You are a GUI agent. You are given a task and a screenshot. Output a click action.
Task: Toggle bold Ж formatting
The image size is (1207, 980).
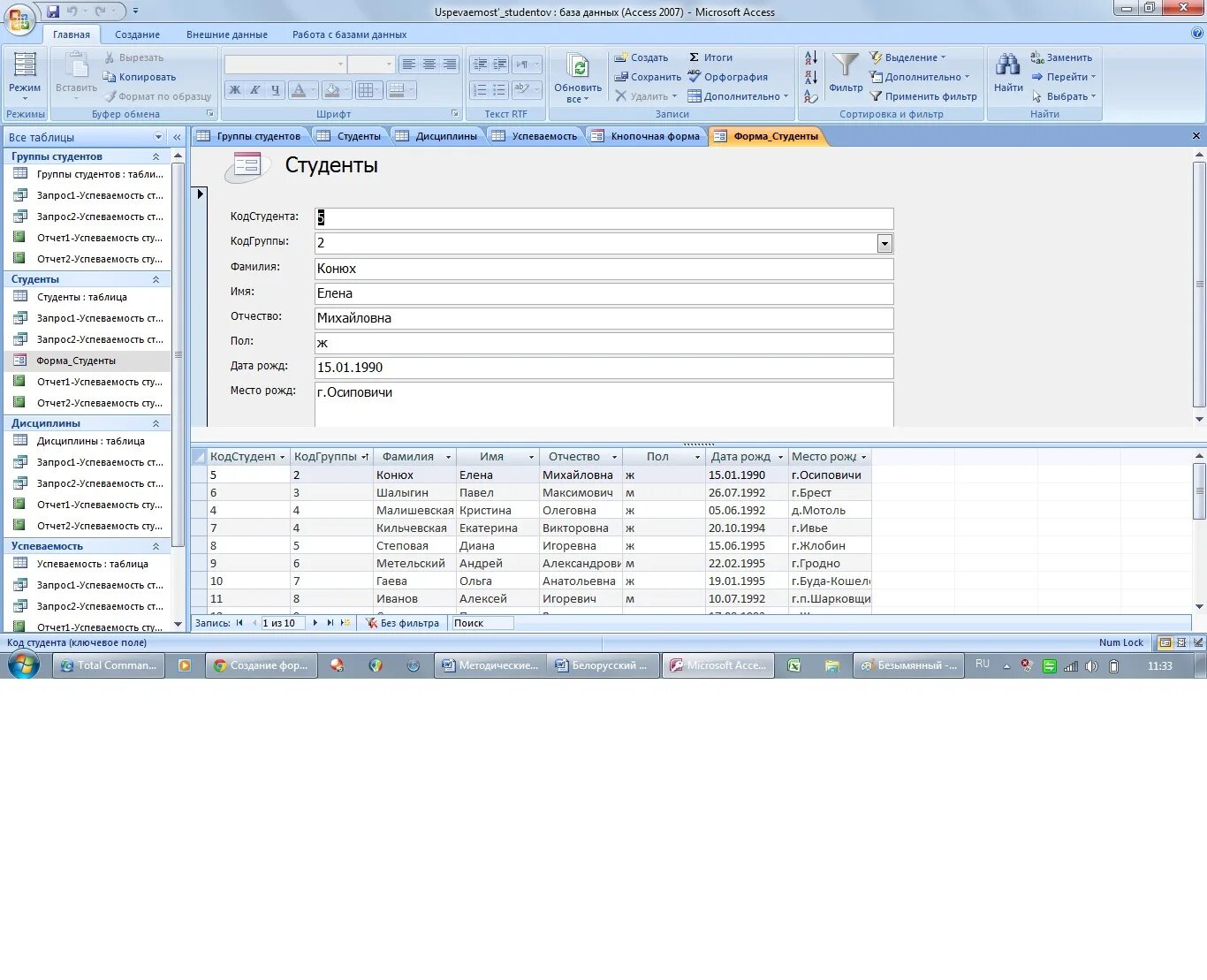235,89
